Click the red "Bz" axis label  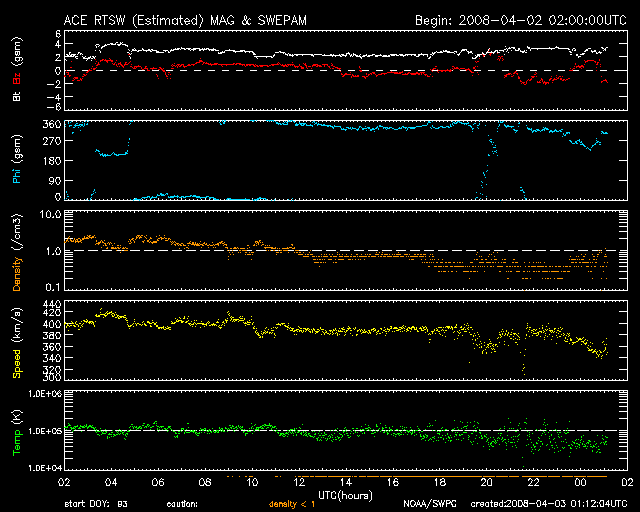[x=17, y=78]
